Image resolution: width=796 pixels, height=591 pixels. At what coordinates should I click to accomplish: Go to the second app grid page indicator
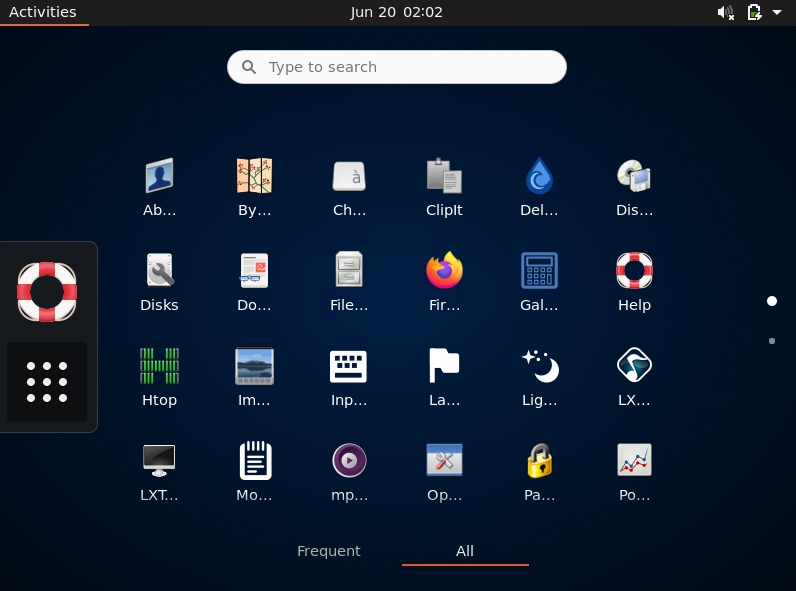click(x=772, y=341)
